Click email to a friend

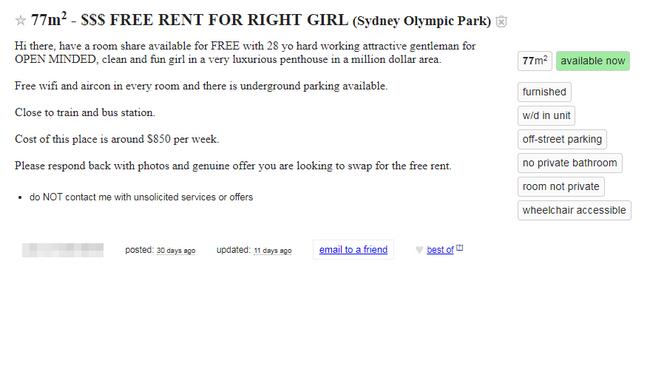click(353, 250)
